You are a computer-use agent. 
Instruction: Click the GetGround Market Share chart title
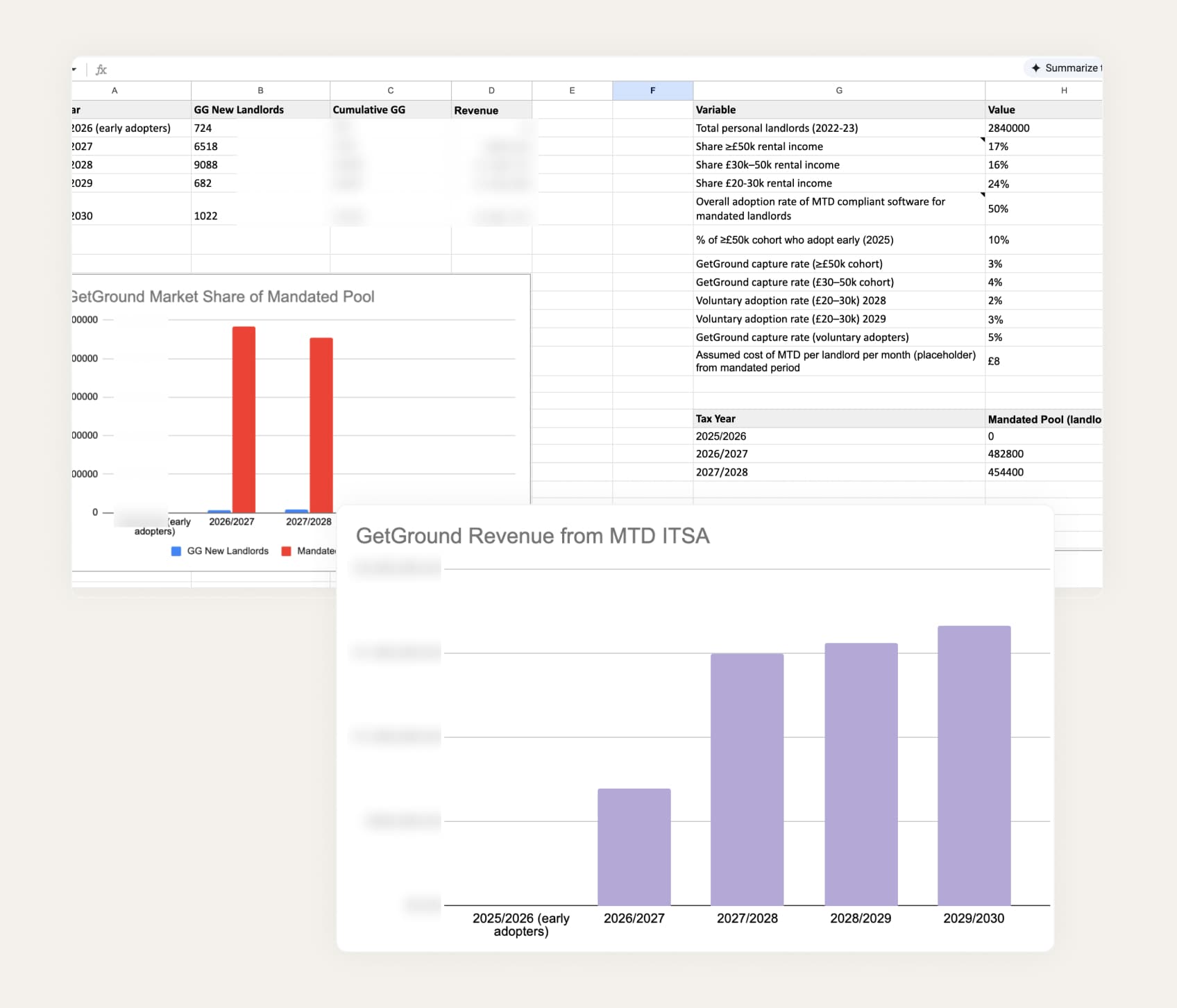pyautogui.click(x=221, y=296)
